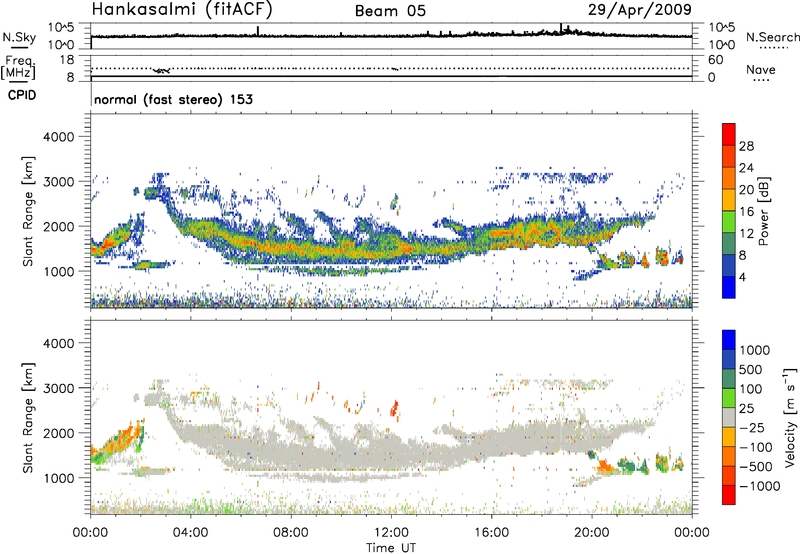This screenshot has width=800, height=554.
Task: Click '3000' on velocity panel range axis
Action: (x=58, y=388)
